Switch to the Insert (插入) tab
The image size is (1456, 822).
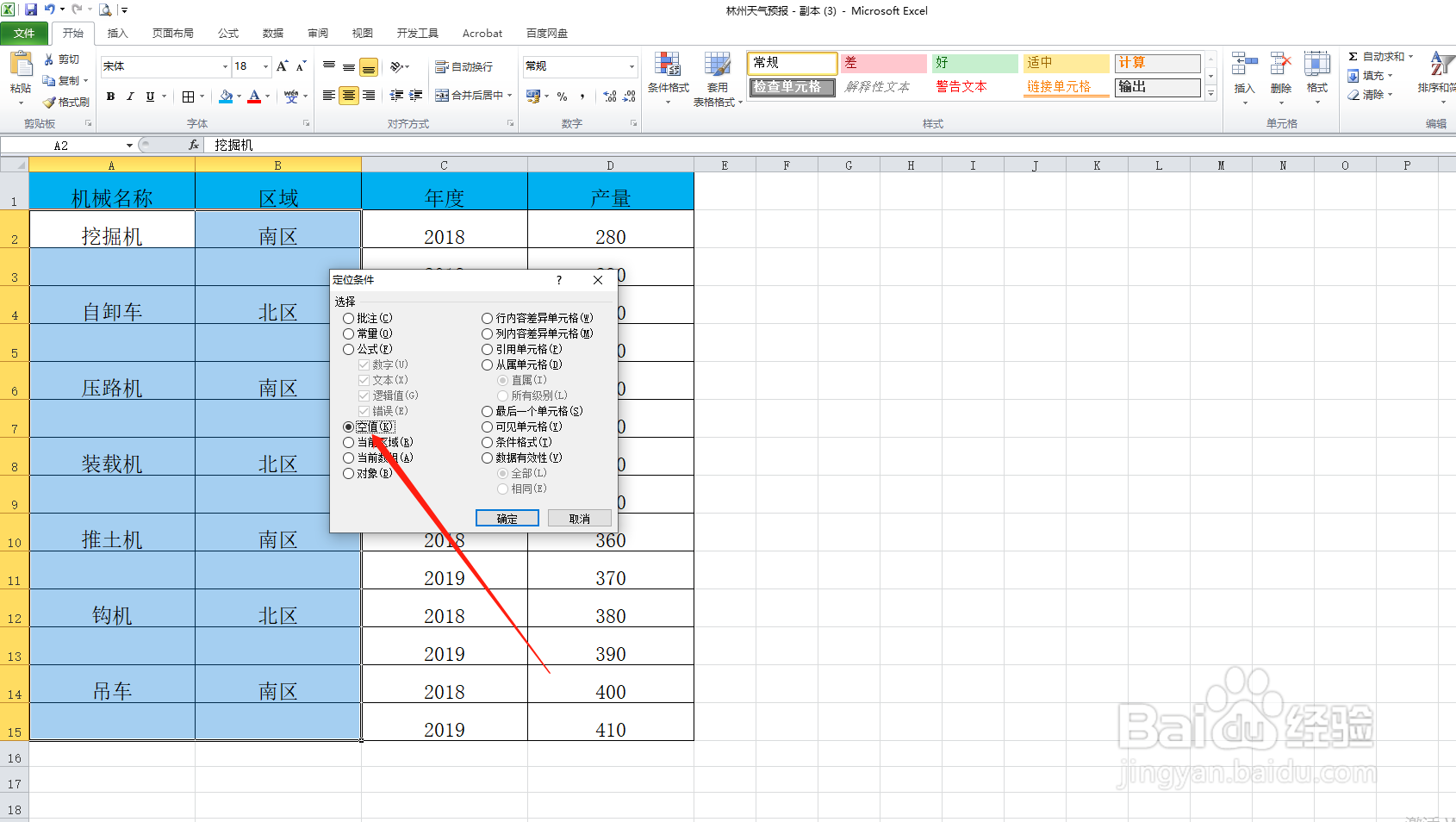click(117, 34)
